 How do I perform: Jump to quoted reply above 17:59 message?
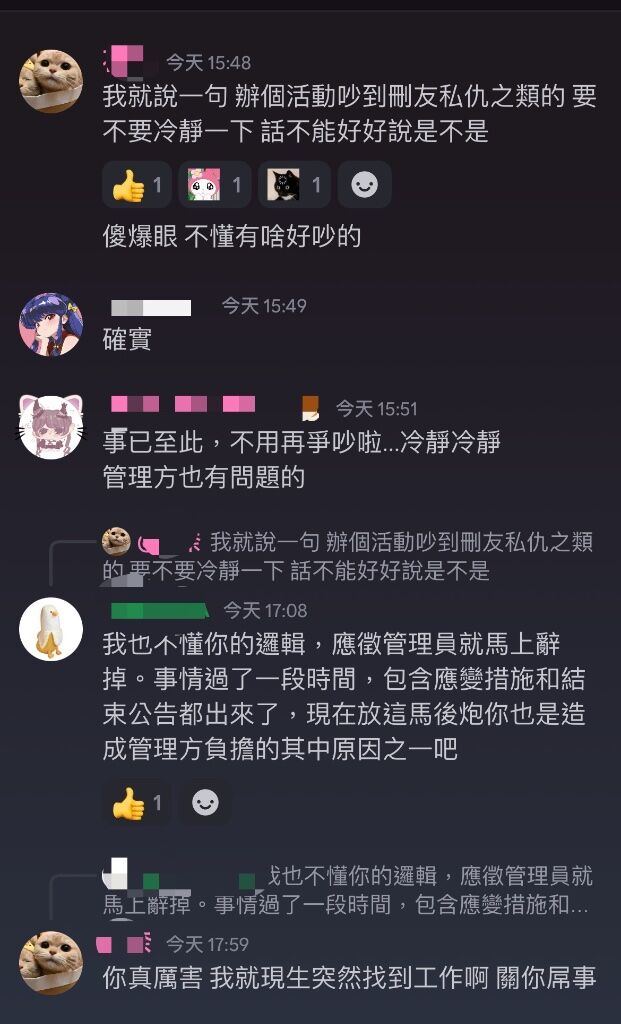click(347, 889)
